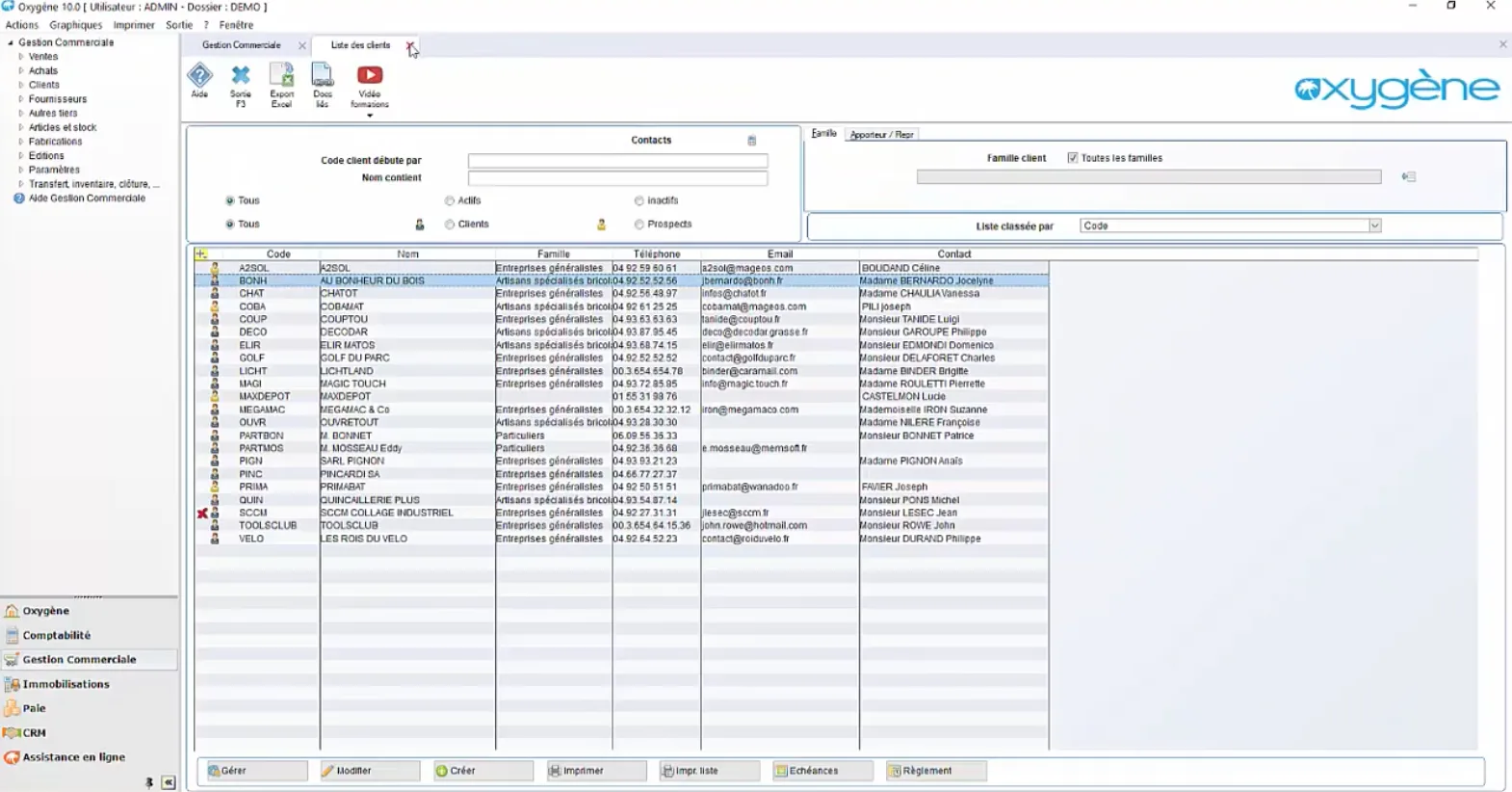Click the red X marker on SCCM row
1512x792 pixels.
pos(202,514)
